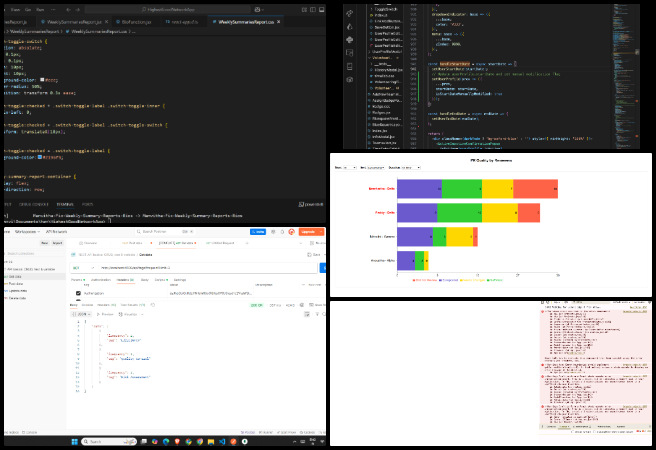Click the Save button in Postman request
Screen dimensions: 656x450
[315, 255]
